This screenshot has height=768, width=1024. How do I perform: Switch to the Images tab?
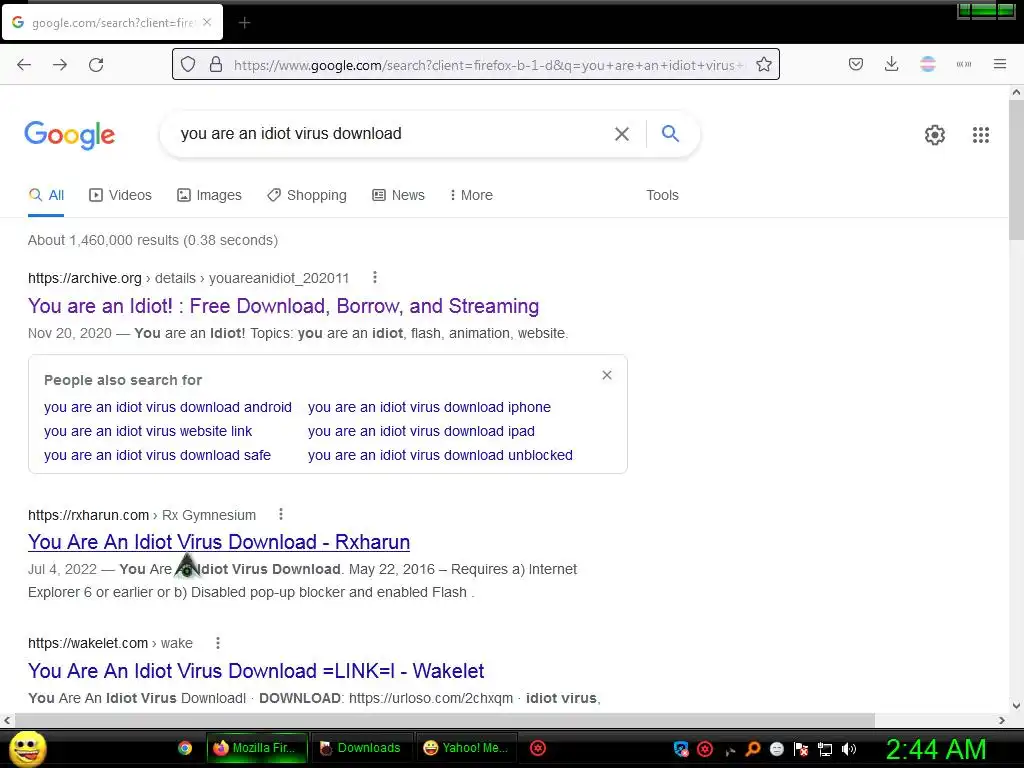pos(209,195)
